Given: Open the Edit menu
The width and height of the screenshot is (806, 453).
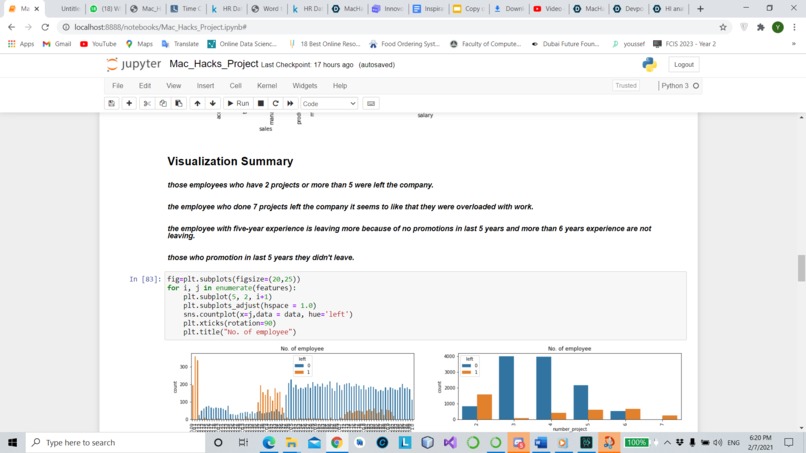Looking at the screenshot, I should (x=145, y=86).
